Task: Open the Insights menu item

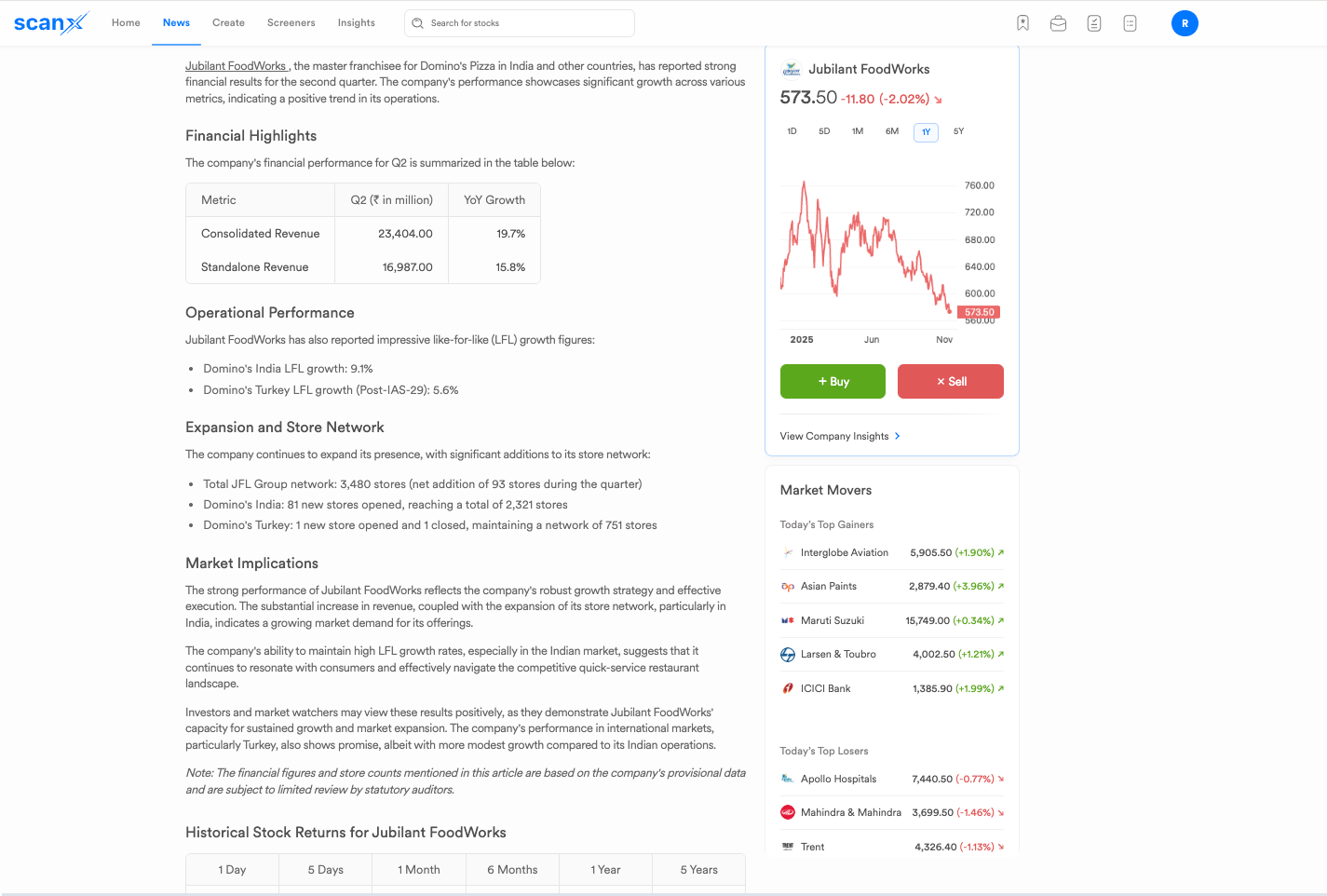Action: point(356,23)
